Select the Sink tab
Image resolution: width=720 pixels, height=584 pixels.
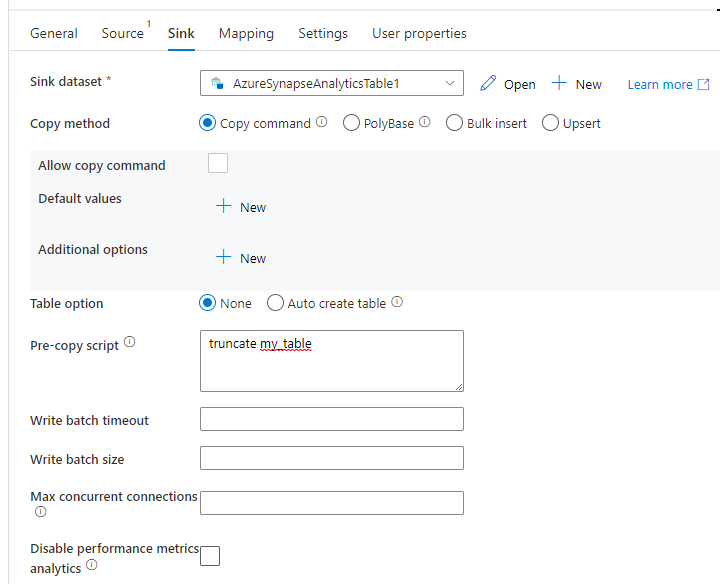181,34
